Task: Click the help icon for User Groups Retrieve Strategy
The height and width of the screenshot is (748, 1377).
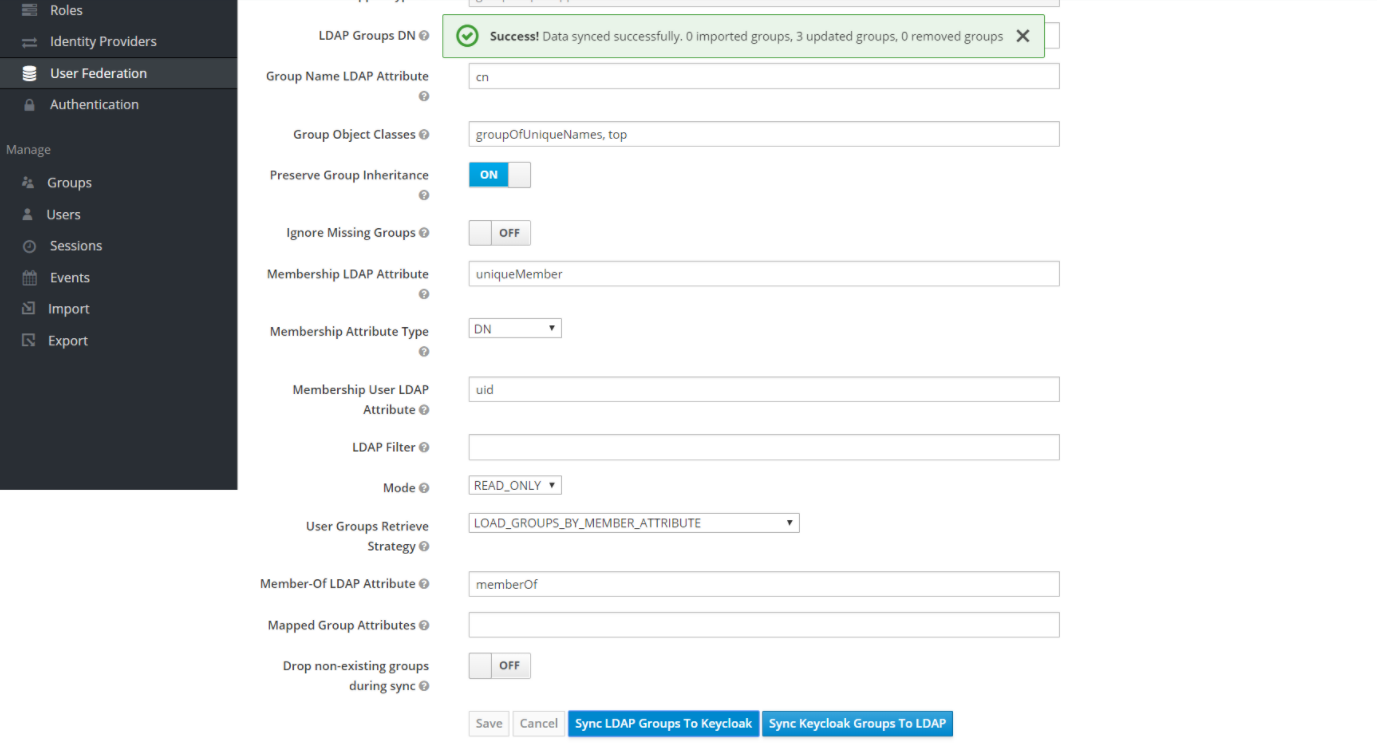Action: pyautogui.click(x=424, y=547)
